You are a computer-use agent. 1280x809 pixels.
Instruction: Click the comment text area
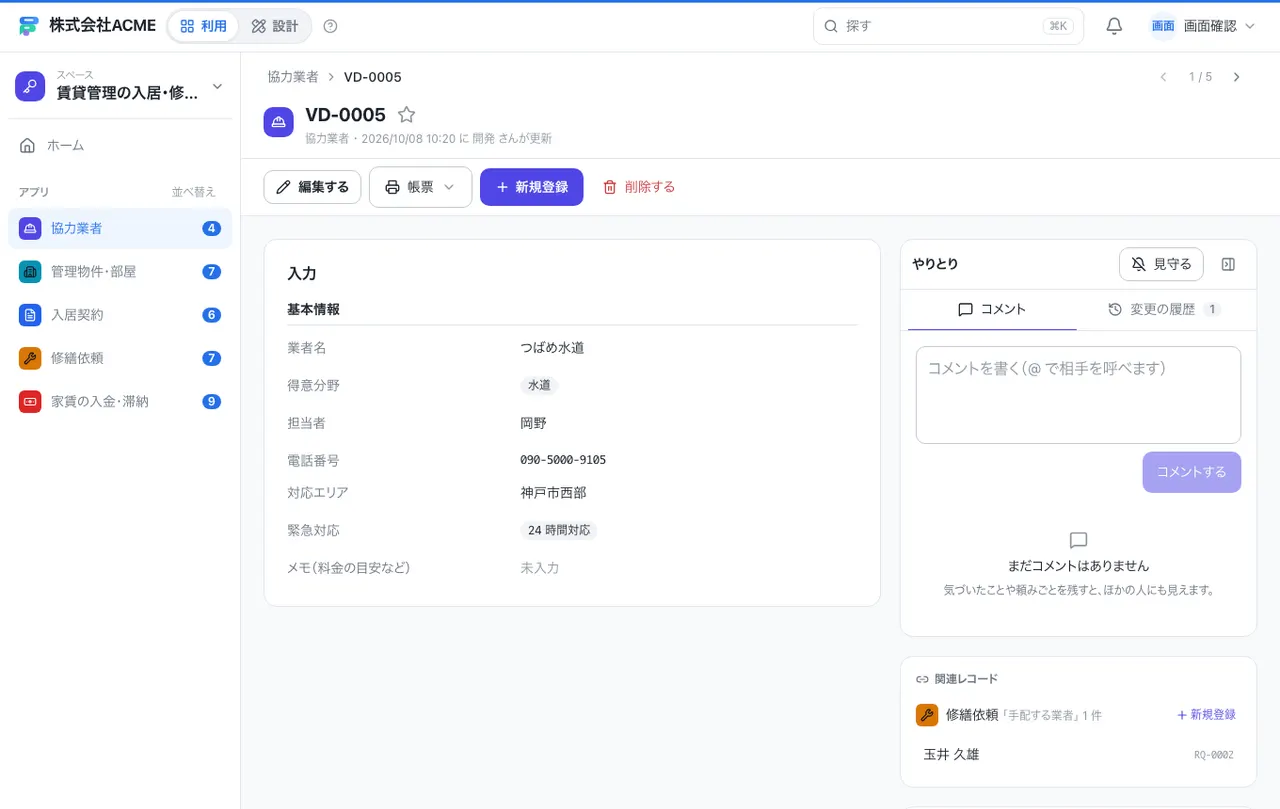click(1078, 395)
